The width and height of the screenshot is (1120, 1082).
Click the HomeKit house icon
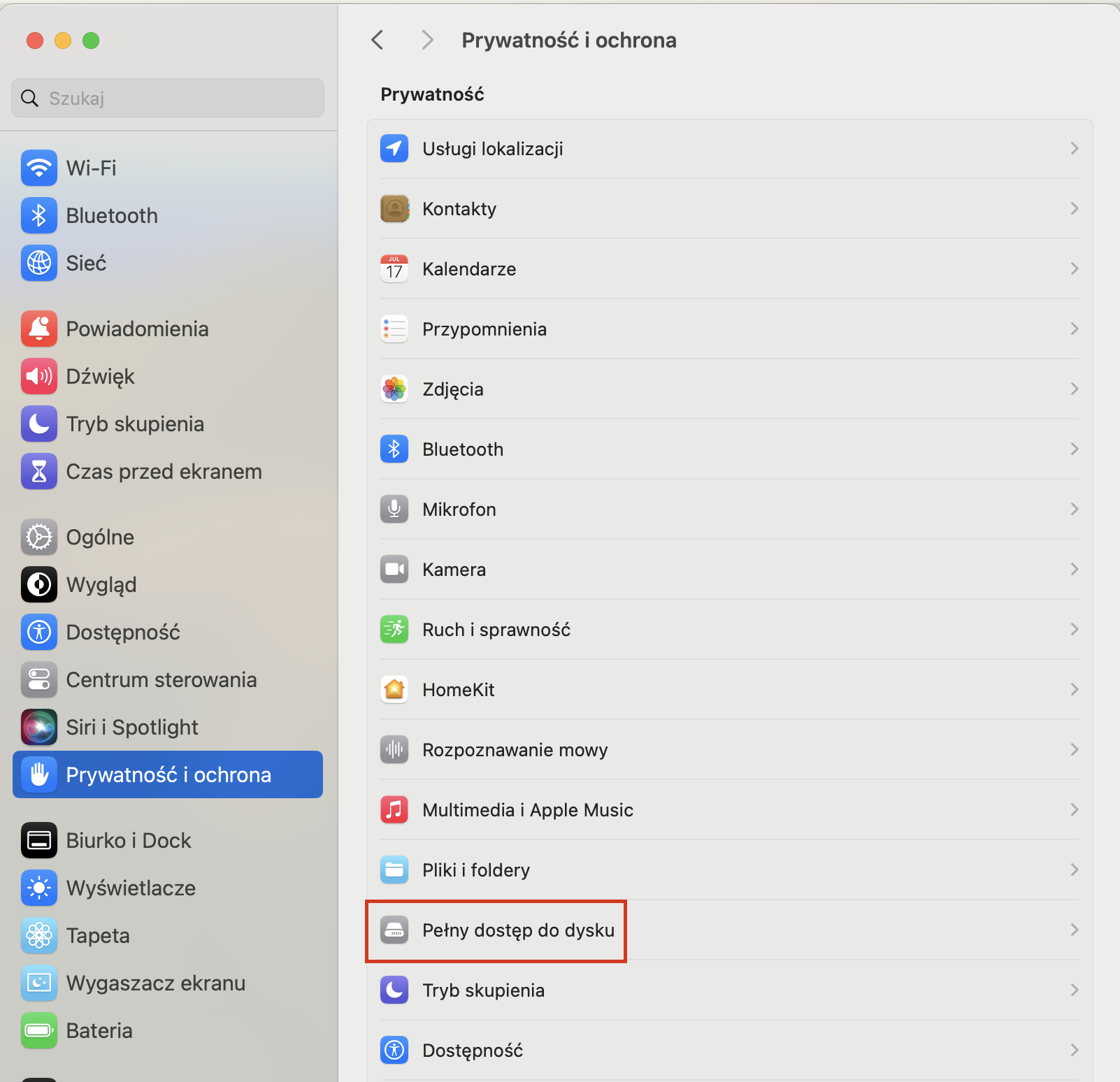[x=394, y=689]
